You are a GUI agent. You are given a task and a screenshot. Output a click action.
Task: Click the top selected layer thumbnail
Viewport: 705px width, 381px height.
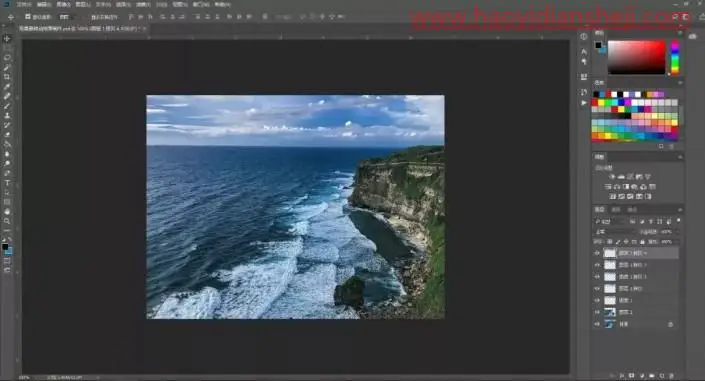tap(610, 253)
